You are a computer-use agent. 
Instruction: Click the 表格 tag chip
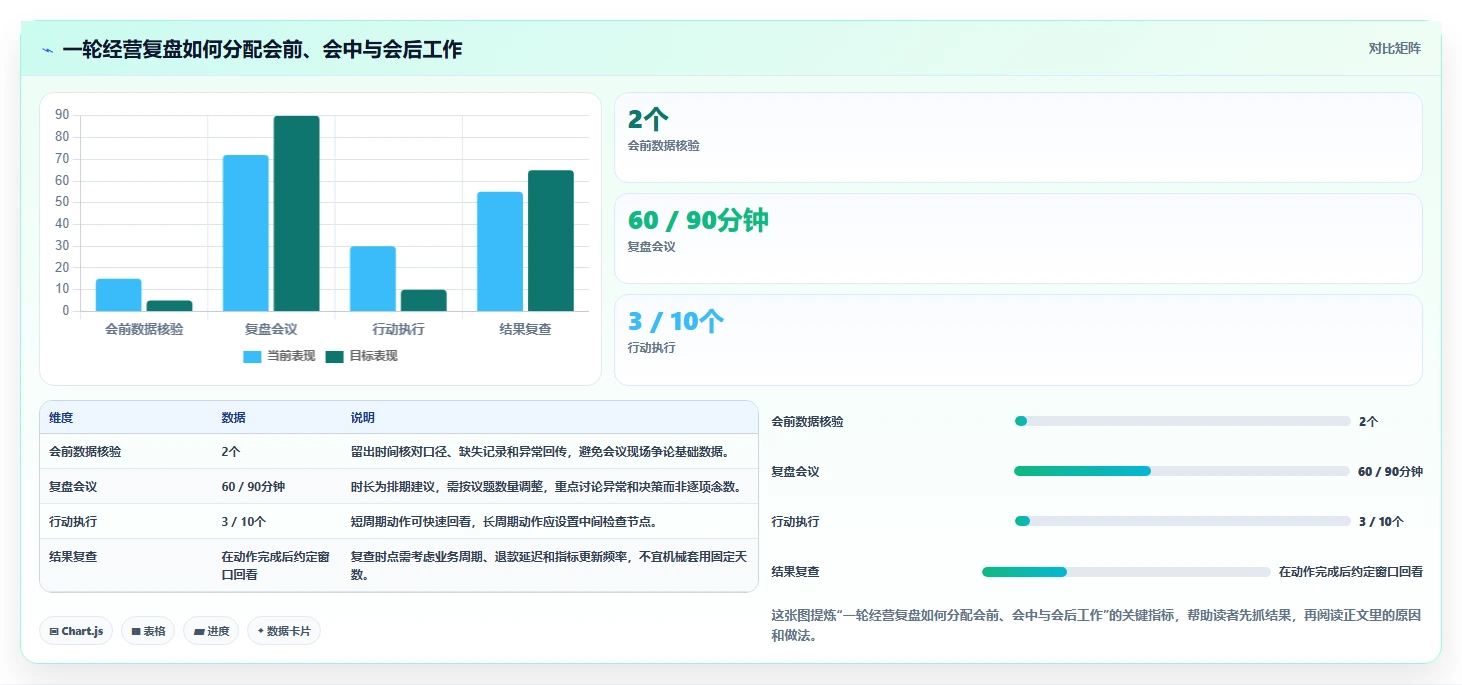coord(148,631)
